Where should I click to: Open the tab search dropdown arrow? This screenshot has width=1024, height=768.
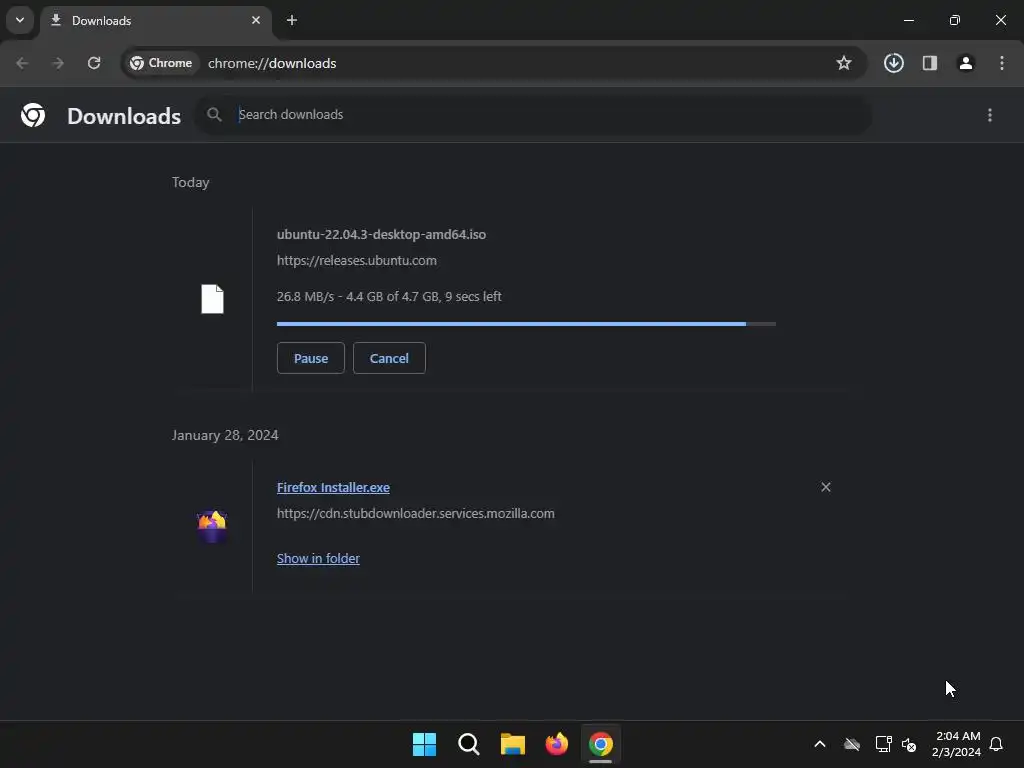coord(20,20)
